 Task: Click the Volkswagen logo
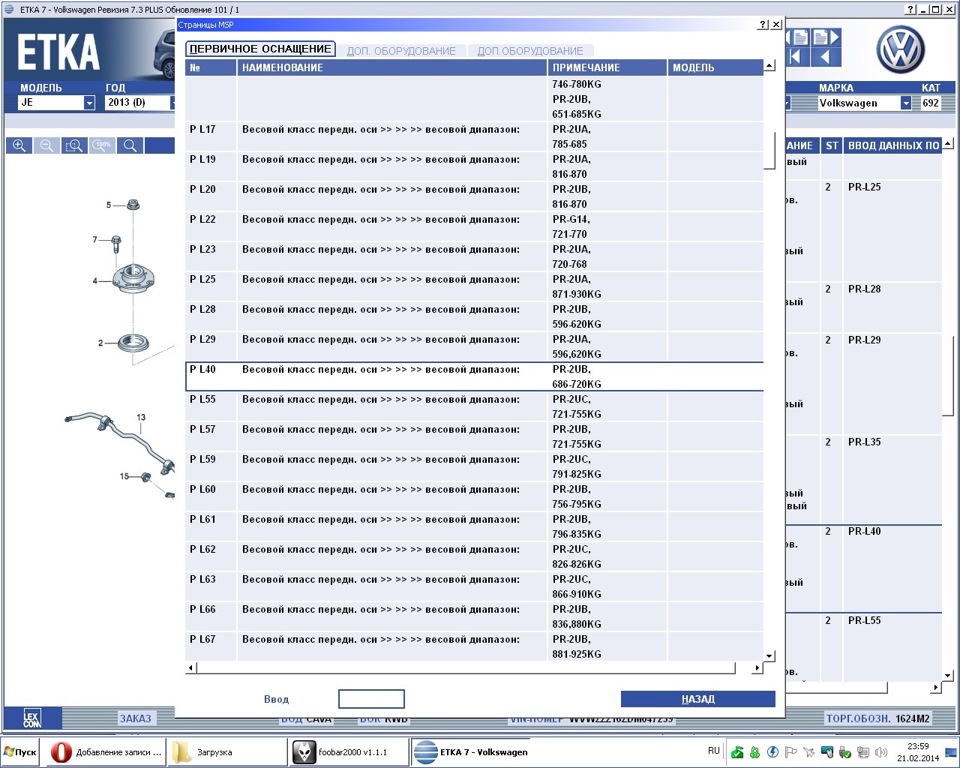coord(900,50)
